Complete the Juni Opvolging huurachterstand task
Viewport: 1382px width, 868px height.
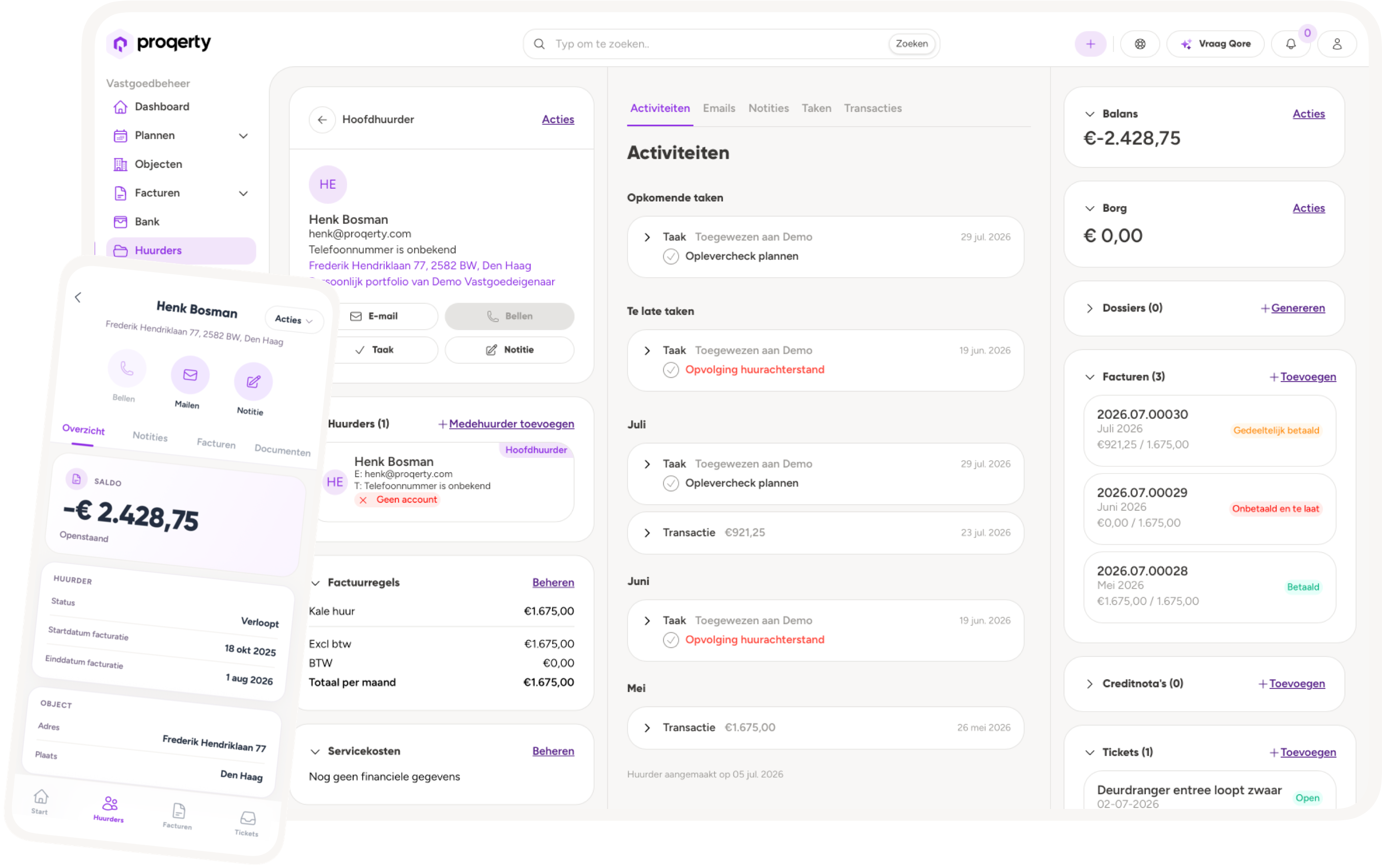tap(670, 640)
